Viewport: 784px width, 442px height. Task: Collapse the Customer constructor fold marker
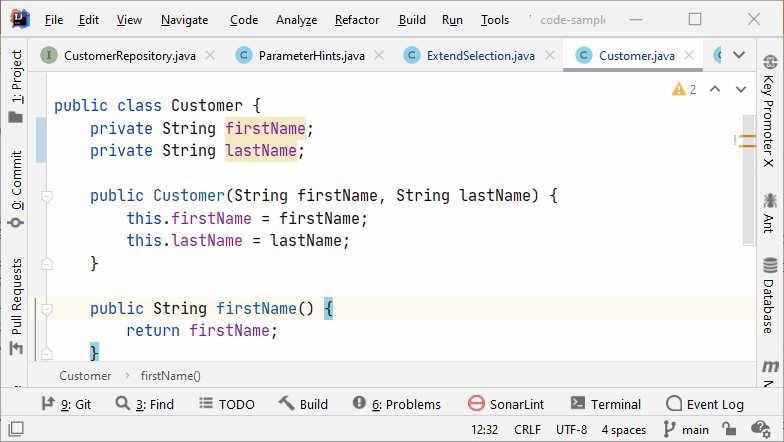point(47,196)
